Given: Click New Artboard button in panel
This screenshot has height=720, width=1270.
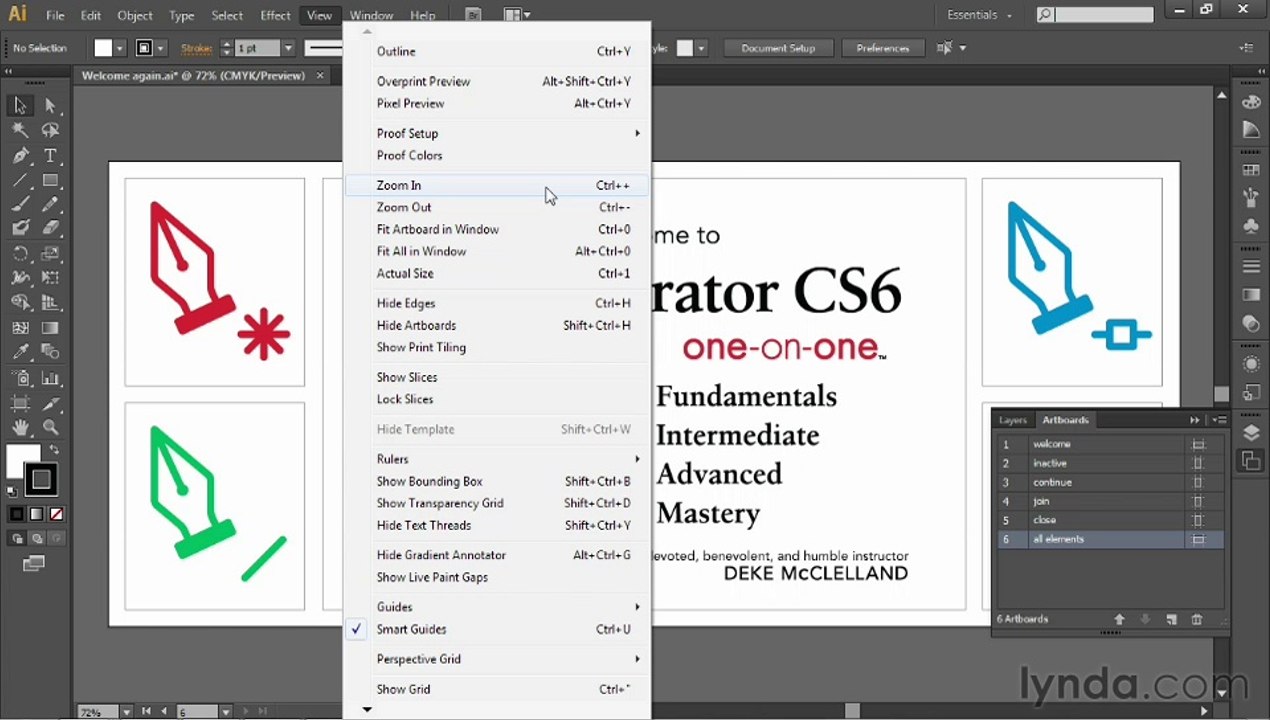Looking at the screenshot, I should (x=1172, y=620).
